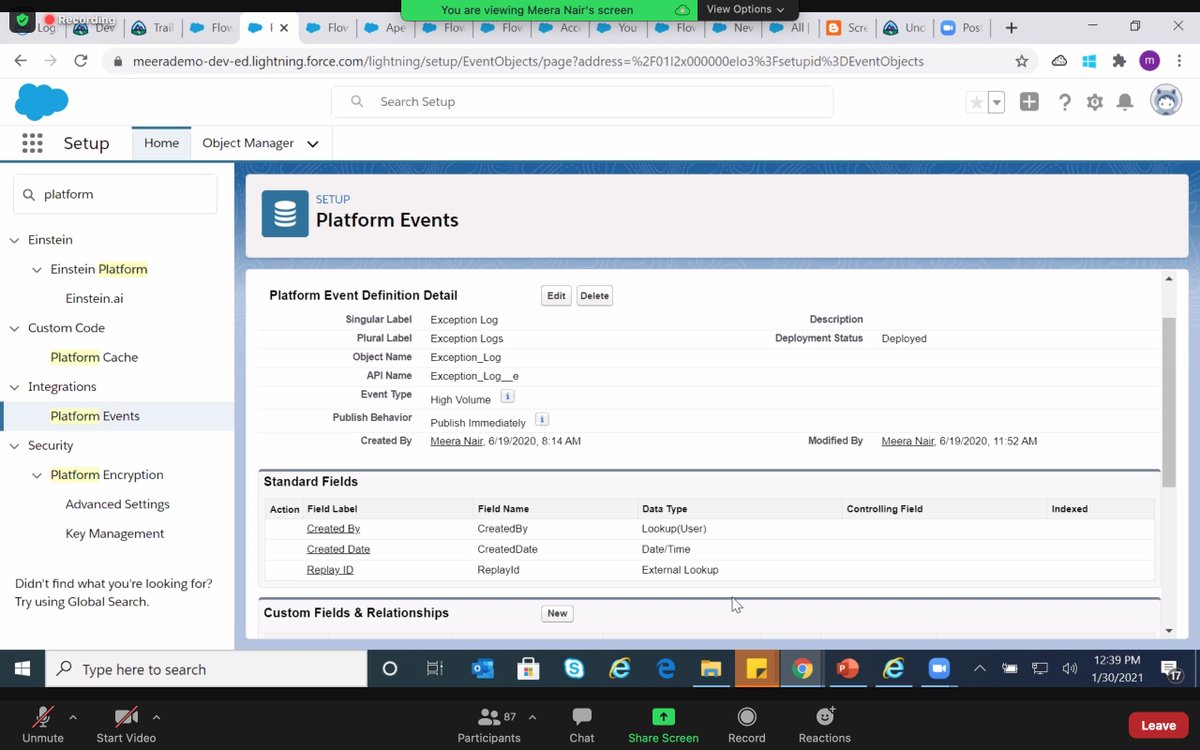The image size is (1200, 750).
Task: Bookmark this page with the star
Action: 1021,61
